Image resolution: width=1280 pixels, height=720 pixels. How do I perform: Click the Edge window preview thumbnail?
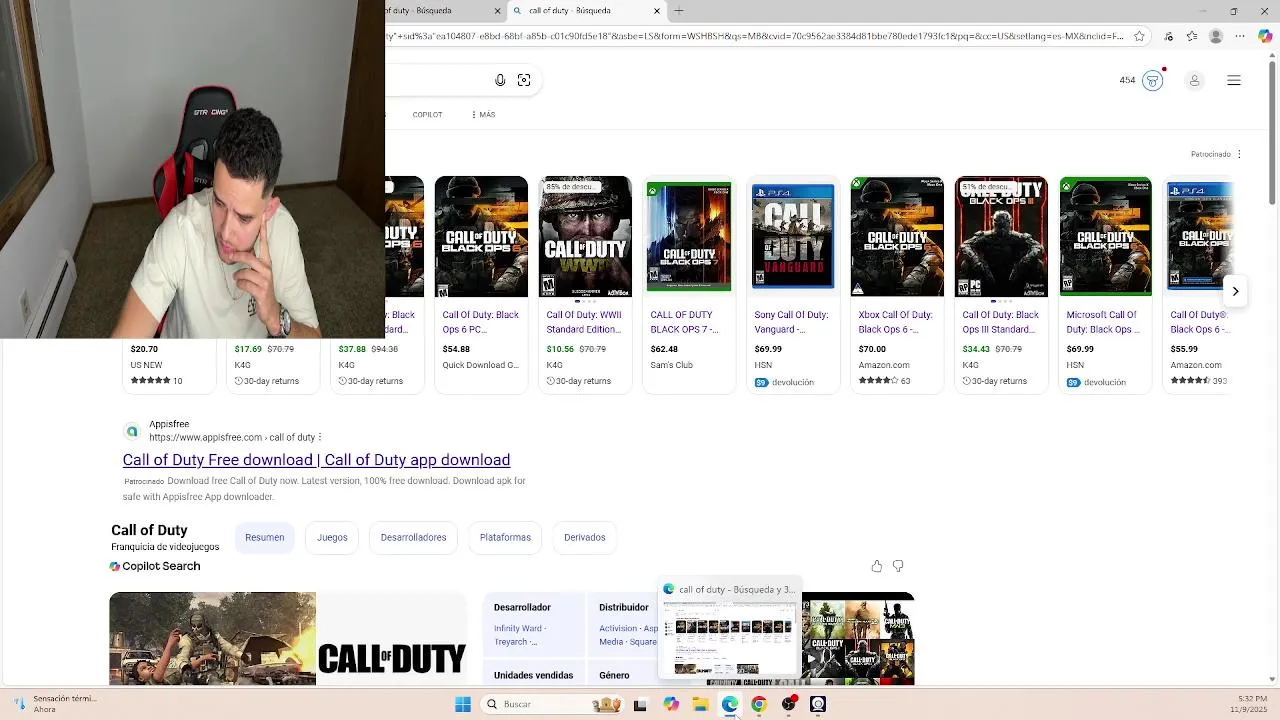(730, 638)
